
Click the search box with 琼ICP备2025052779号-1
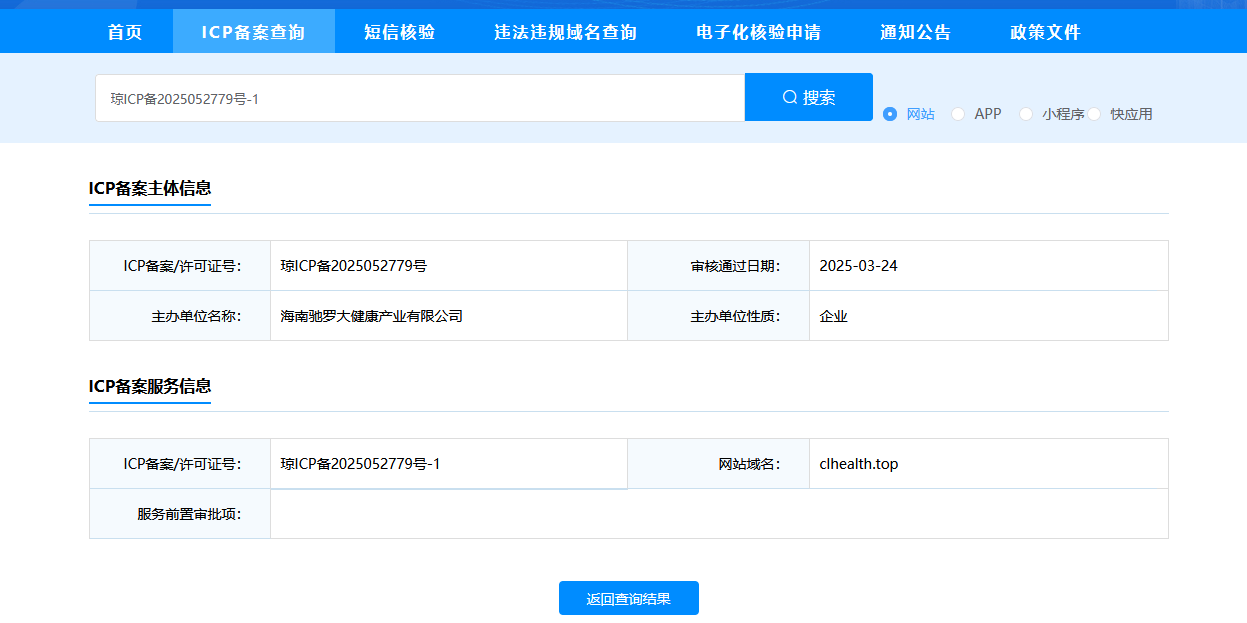pos(420,98)
